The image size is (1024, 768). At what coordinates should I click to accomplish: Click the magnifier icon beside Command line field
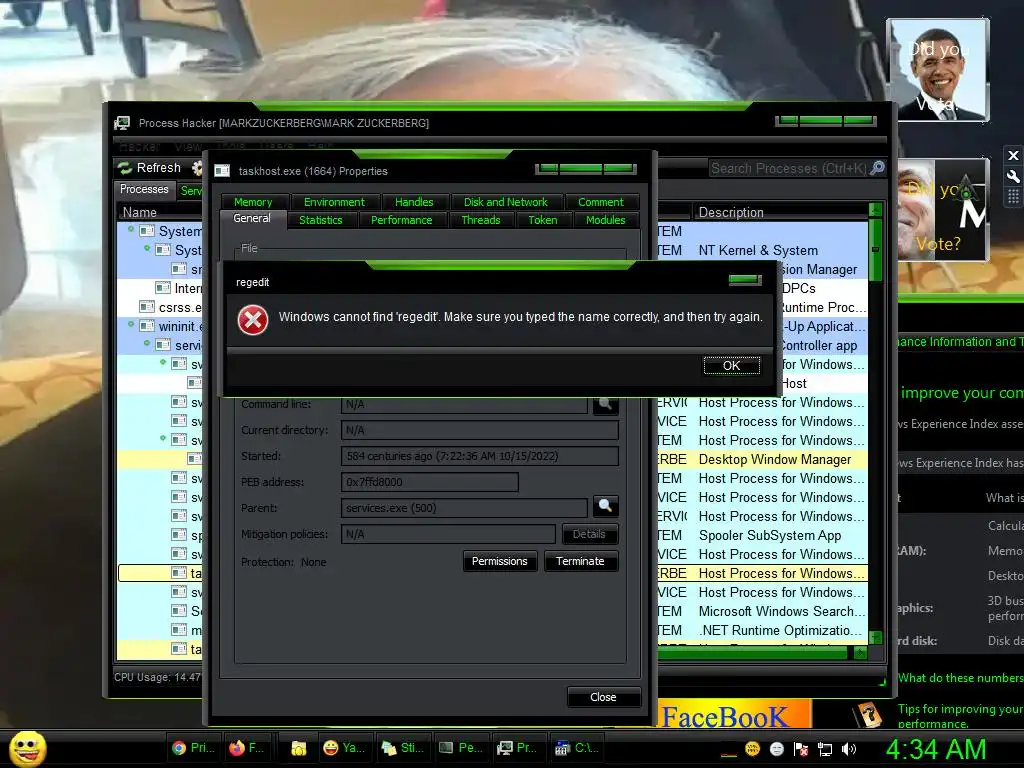pyautogui.click(x=605, y=404)
